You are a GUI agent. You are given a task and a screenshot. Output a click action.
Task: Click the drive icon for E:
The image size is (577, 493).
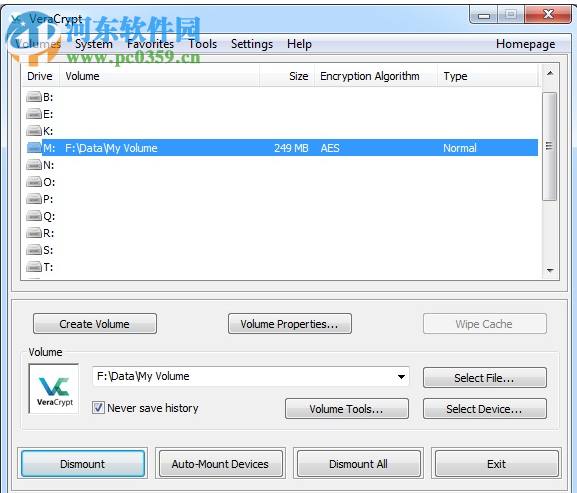pyautogui.click(x=34, y=114)
